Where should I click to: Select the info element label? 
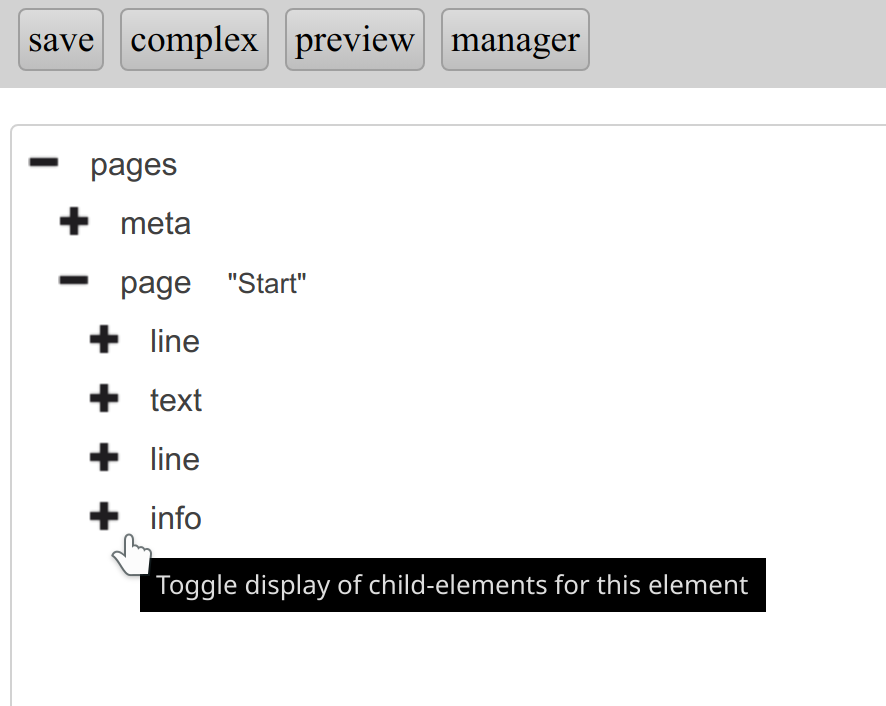pyautogui.click(x=176, y=519)
